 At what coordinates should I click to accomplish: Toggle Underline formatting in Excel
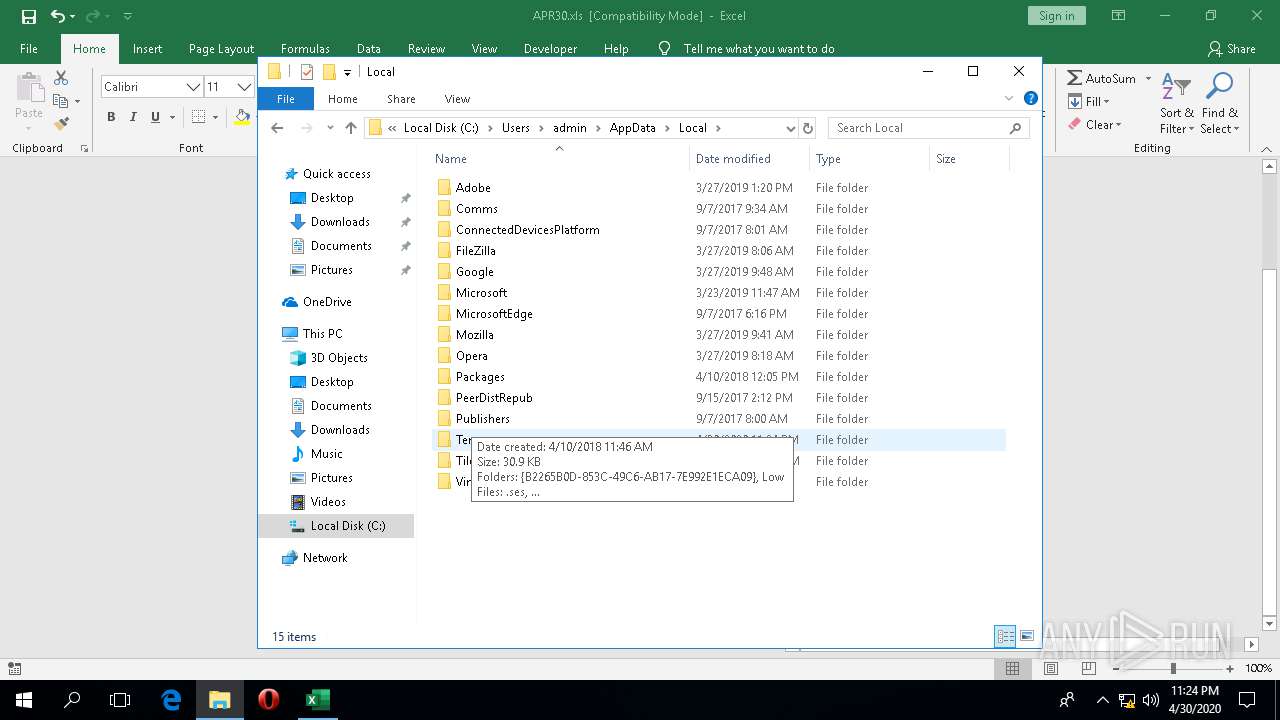point(155,117)
